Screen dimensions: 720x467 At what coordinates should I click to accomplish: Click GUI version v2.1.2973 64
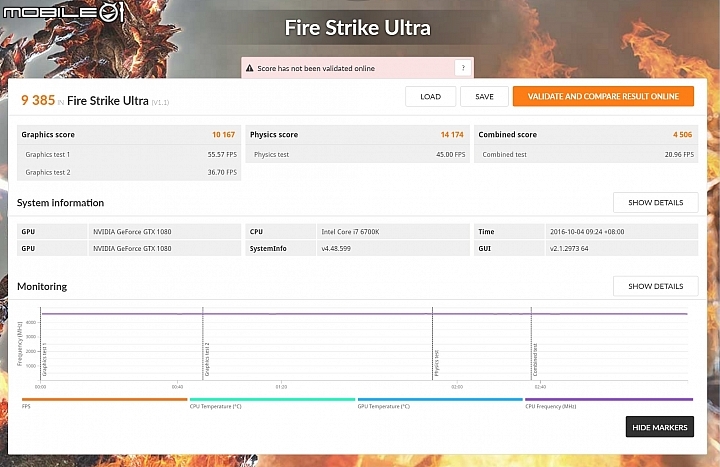pos(569,248)
